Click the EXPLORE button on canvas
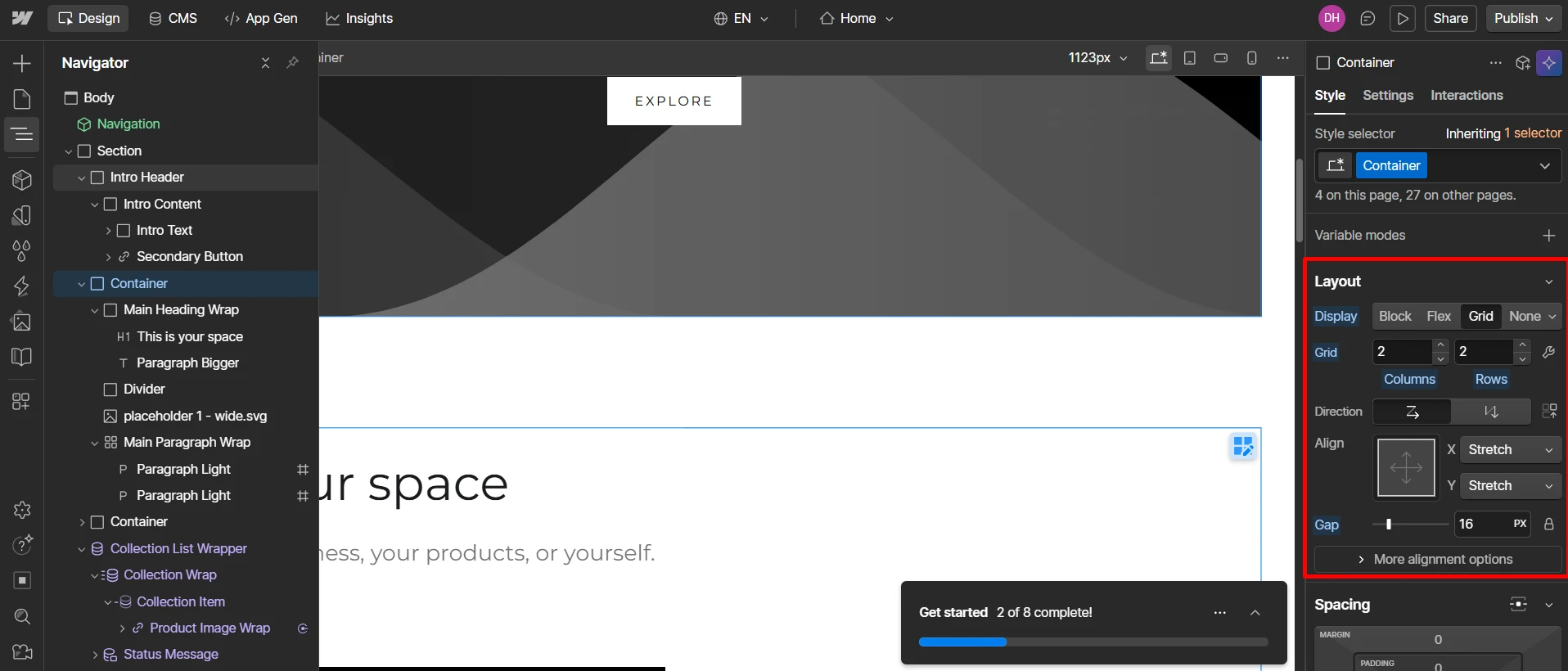Viewport: 1568px width, 671px height. pyautogui.click(x=674, y=101)
